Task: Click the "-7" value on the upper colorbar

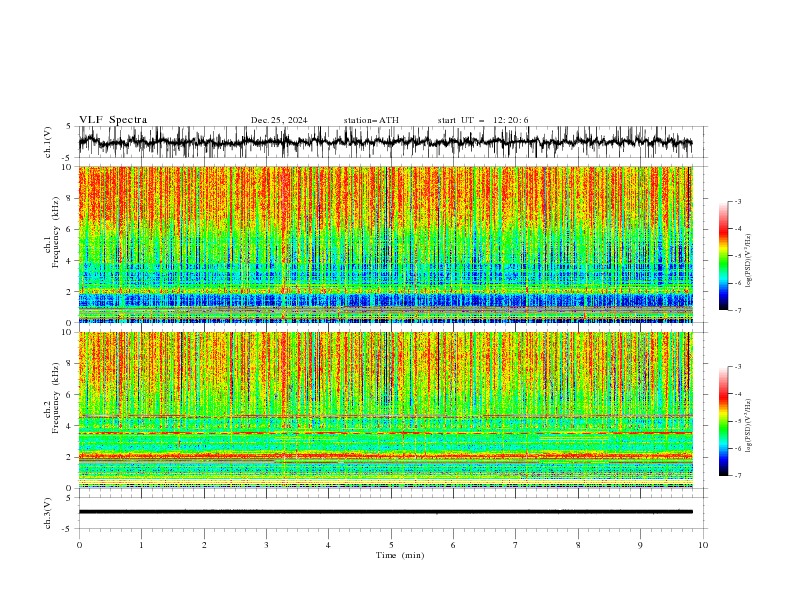Action: tap(738, 310)
